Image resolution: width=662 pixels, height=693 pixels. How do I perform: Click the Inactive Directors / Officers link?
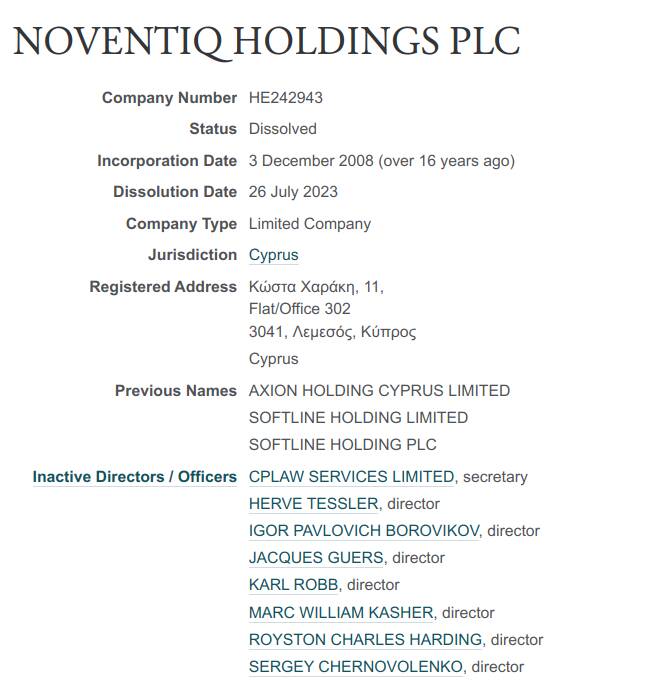coord(134,477)
